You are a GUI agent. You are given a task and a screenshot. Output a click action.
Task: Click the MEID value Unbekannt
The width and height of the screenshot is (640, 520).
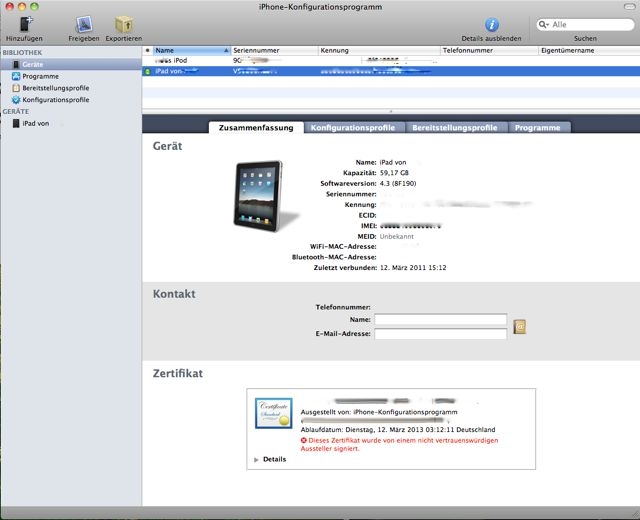click(397, 236)
